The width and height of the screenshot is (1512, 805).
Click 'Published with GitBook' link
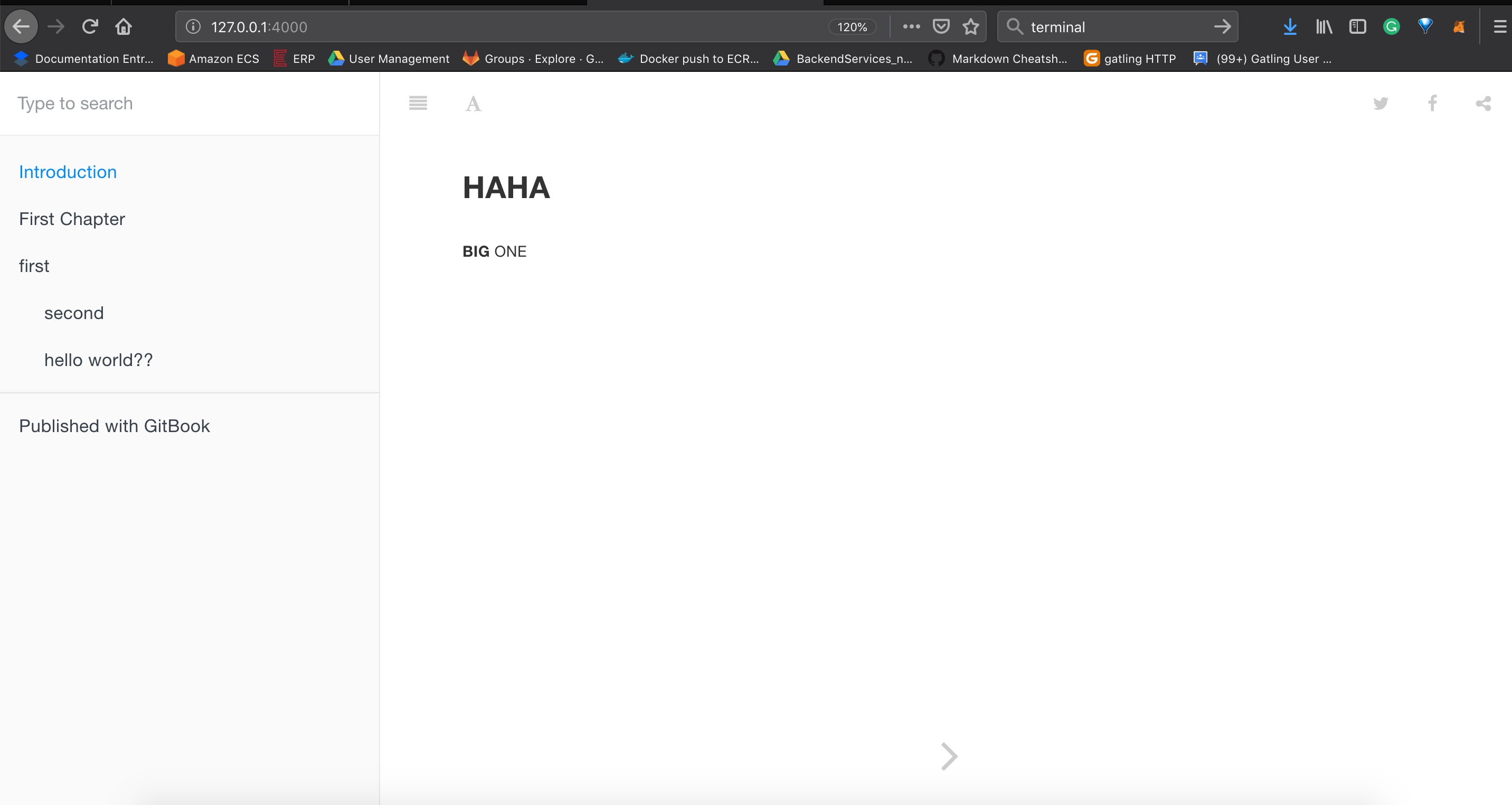click(x=114, y=425)
